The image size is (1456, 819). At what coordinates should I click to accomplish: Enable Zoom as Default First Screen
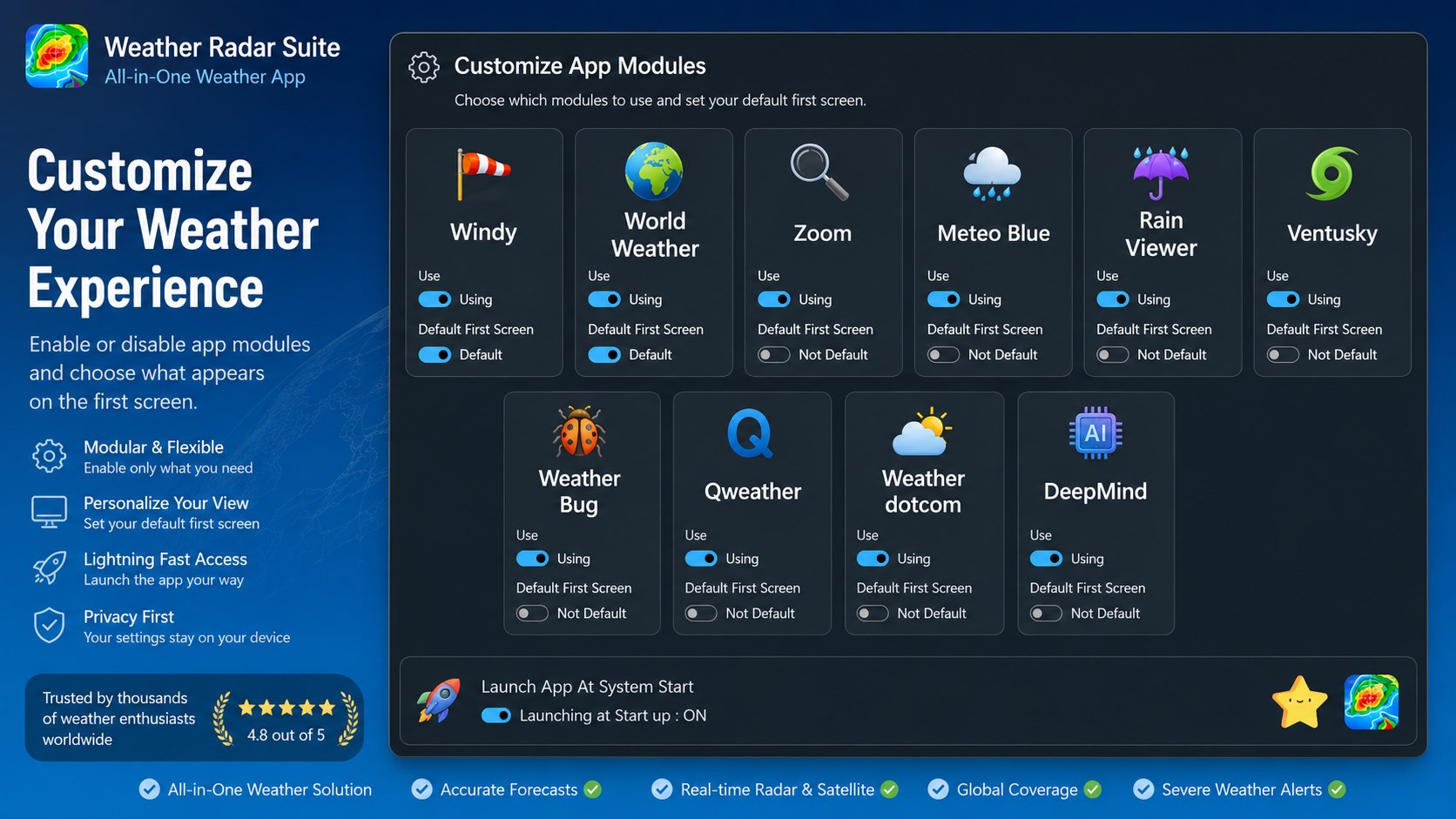tap(774, 355)
